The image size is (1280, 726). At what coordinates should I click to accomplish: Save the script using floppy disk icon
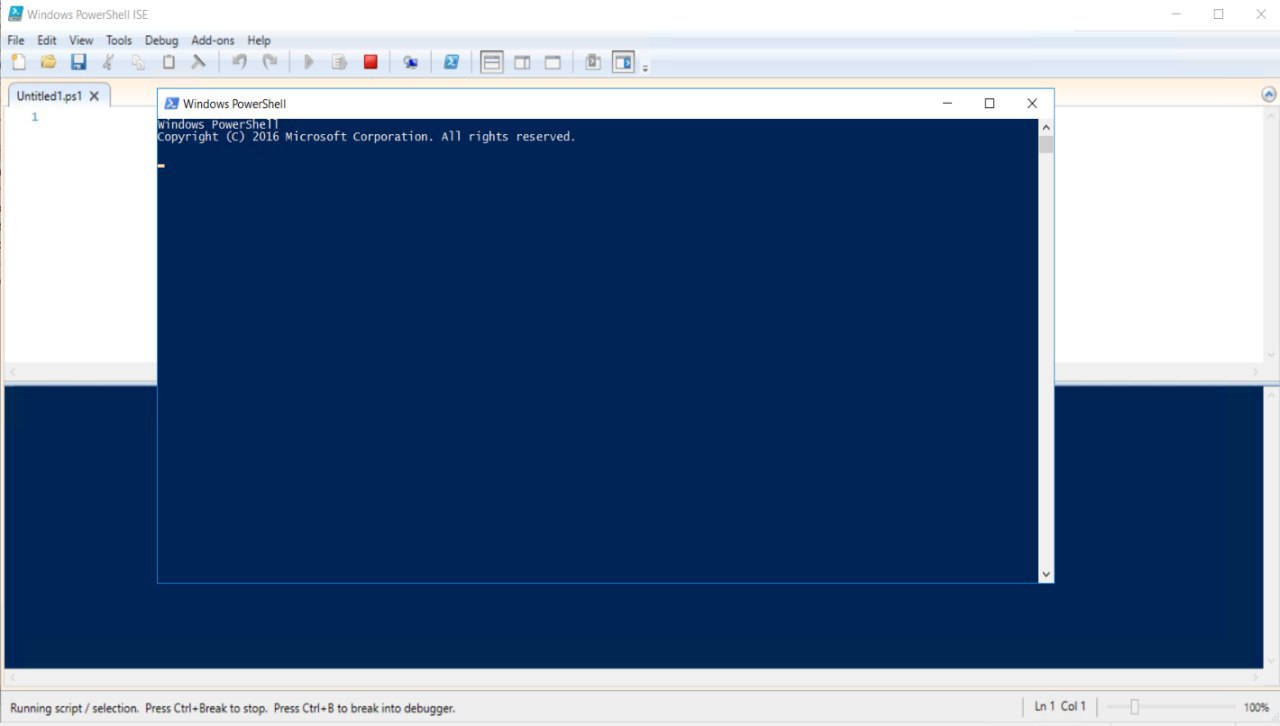(x=78, y=62)
